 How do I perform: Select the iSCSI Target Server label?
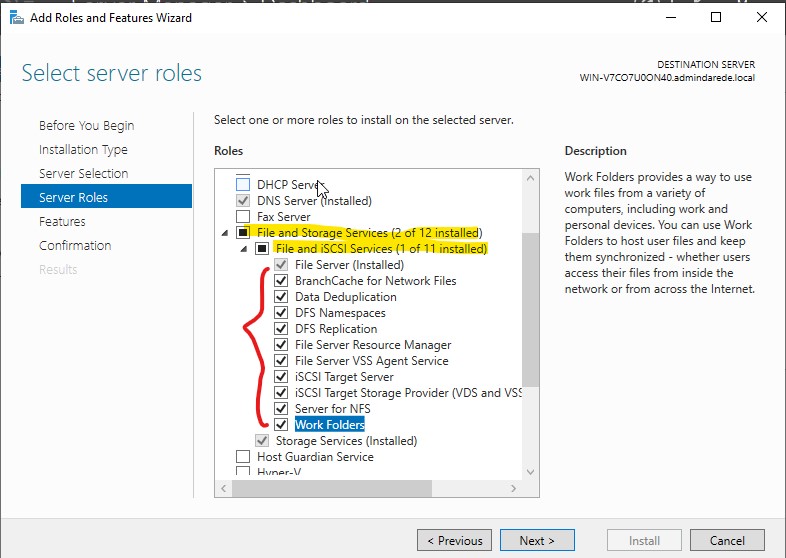(344, 377)
